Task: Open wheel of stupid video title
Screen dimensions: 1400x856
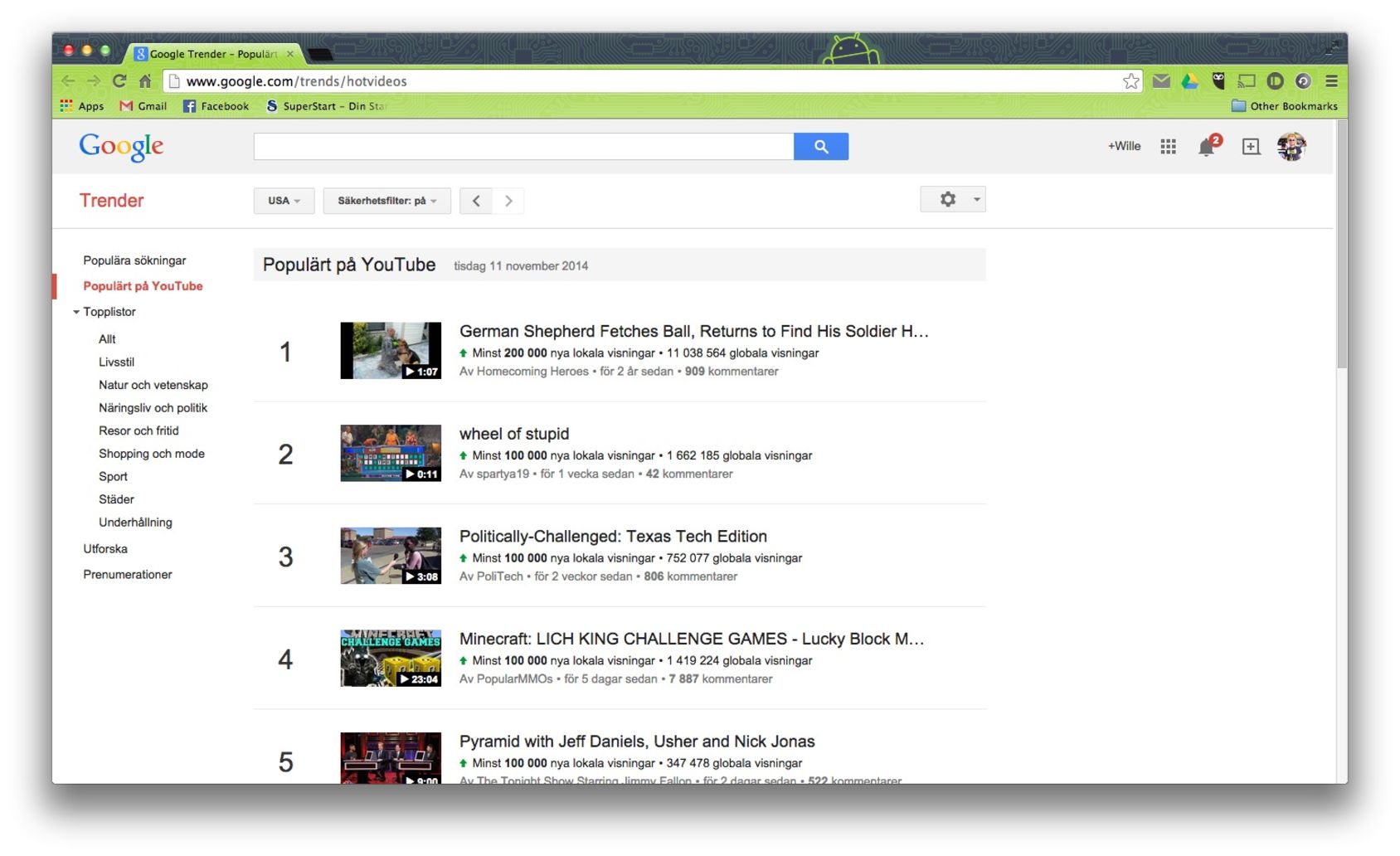Action: pos(514,434)
